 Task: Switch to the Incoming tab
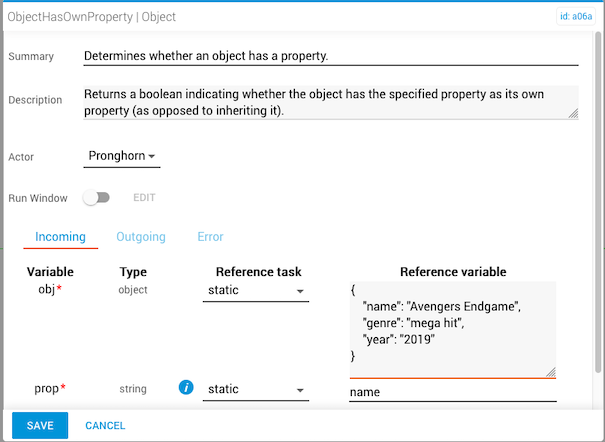point(60,237)
